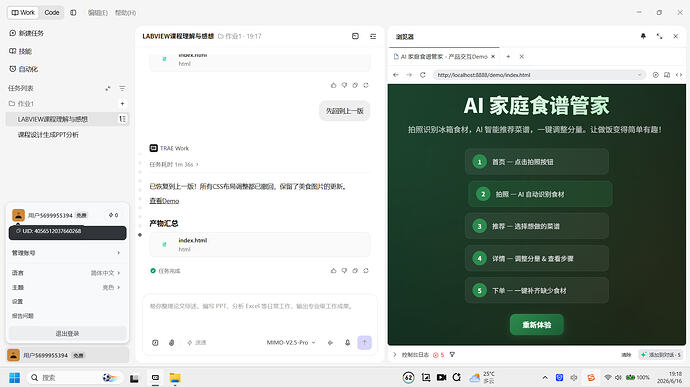
Task: Start a new task via 新建任务
Action: point(26,33)
